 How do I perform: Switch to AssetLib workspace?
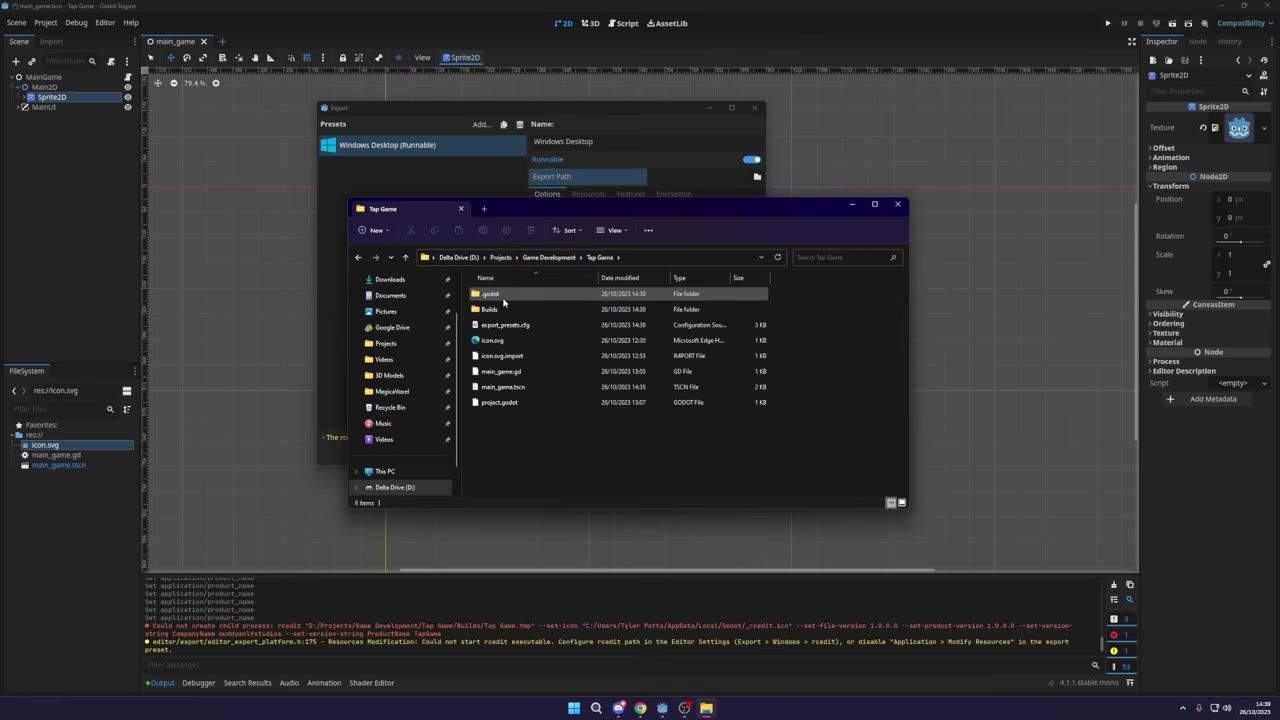667,23
